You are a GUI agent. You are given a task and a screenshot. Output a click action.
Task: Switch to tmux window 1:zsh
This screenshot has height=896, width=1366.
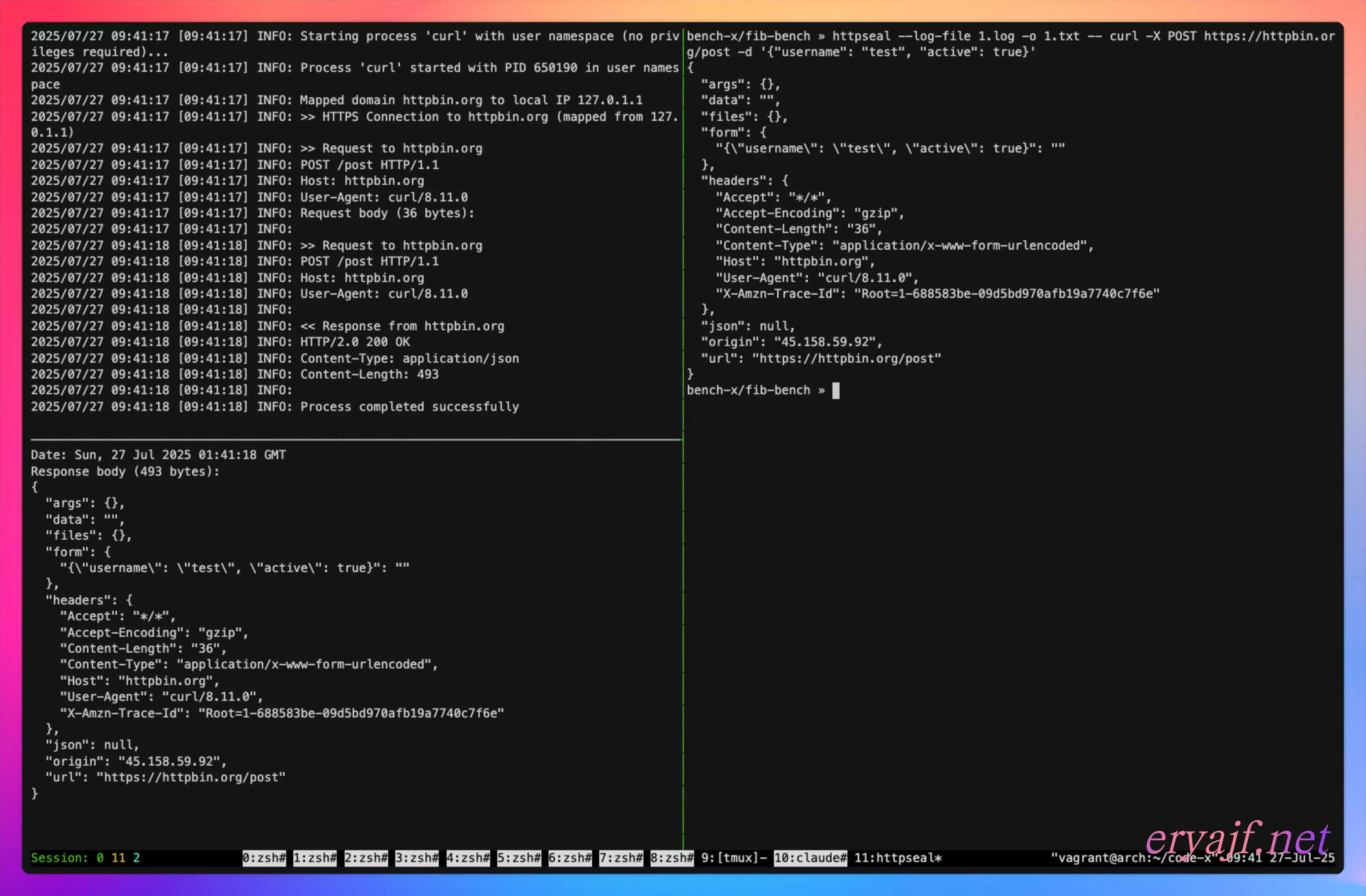(x=315, y=858)
